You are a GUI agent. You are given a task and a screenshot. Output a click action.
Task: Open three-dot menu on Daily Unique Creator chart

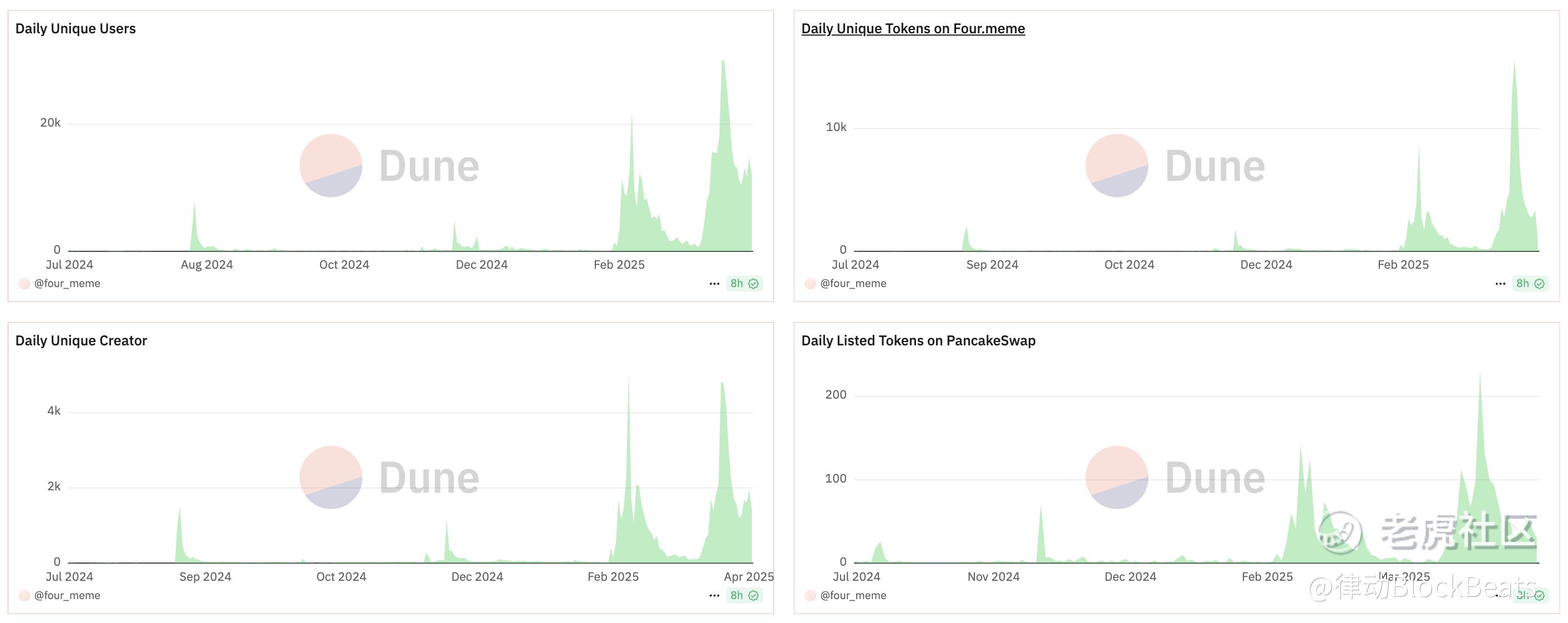pos(714,596)
